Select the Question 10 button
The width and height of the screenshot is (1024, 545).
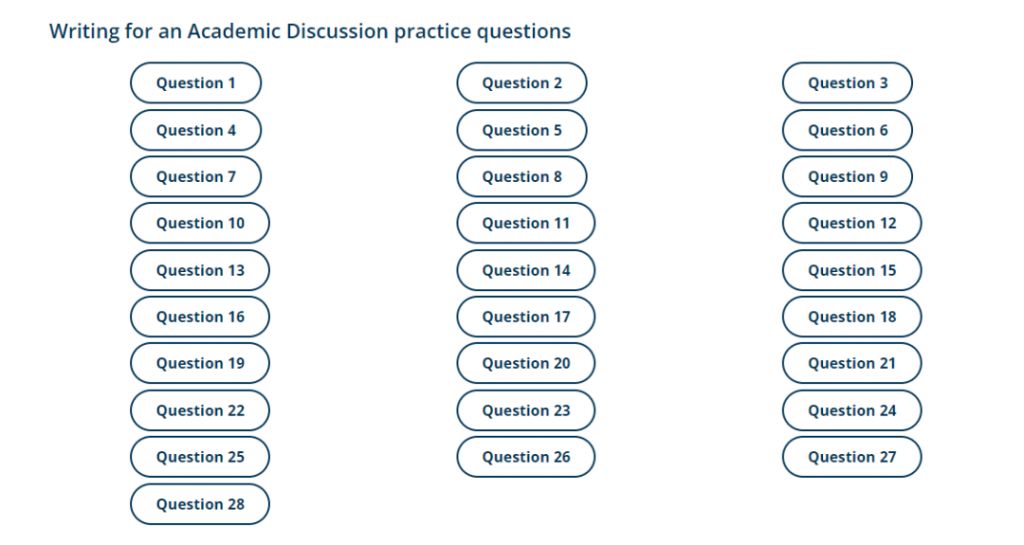pos(200,223)
